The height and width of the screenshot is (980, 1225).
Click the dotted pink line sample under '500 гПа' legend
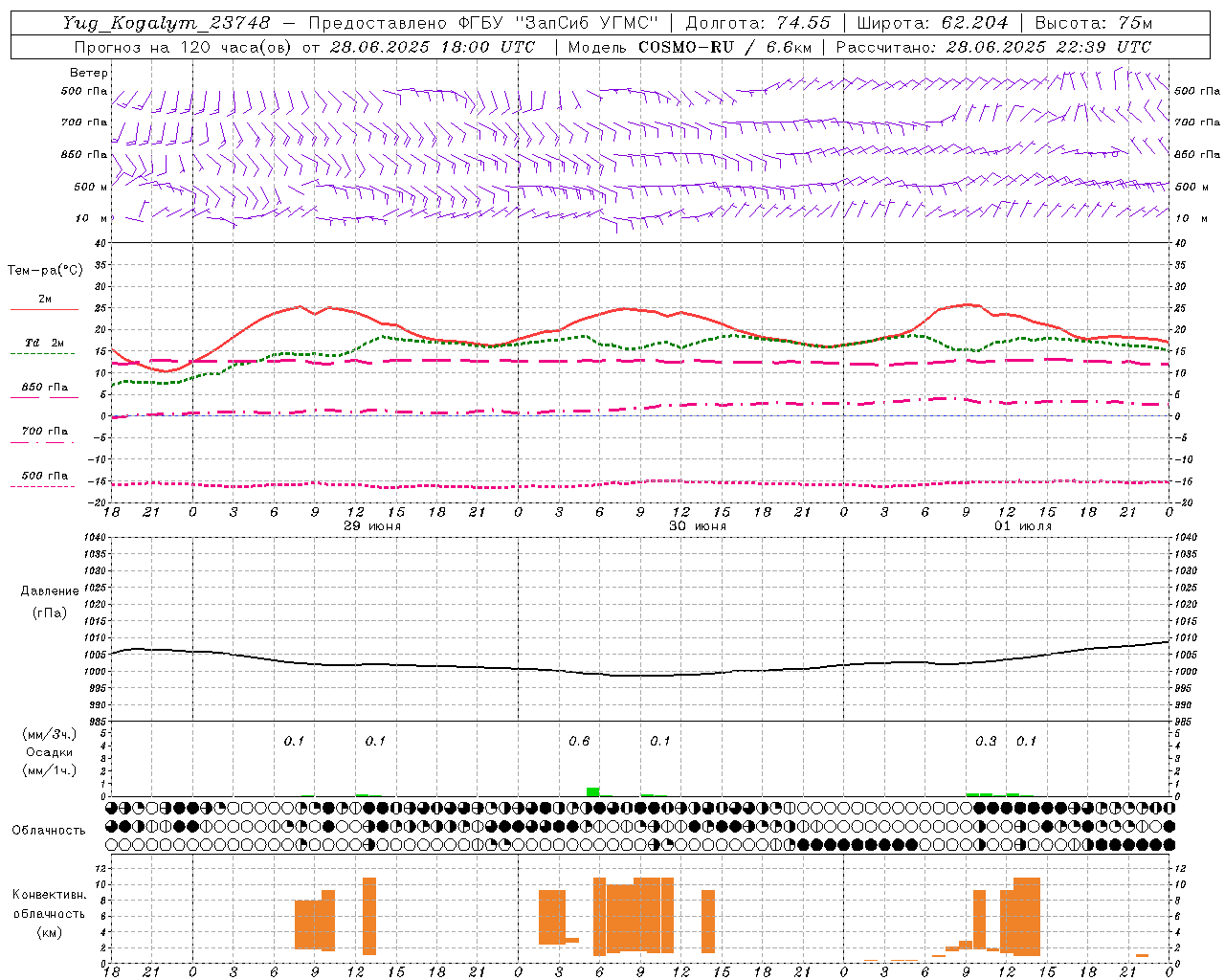(43, 486)
